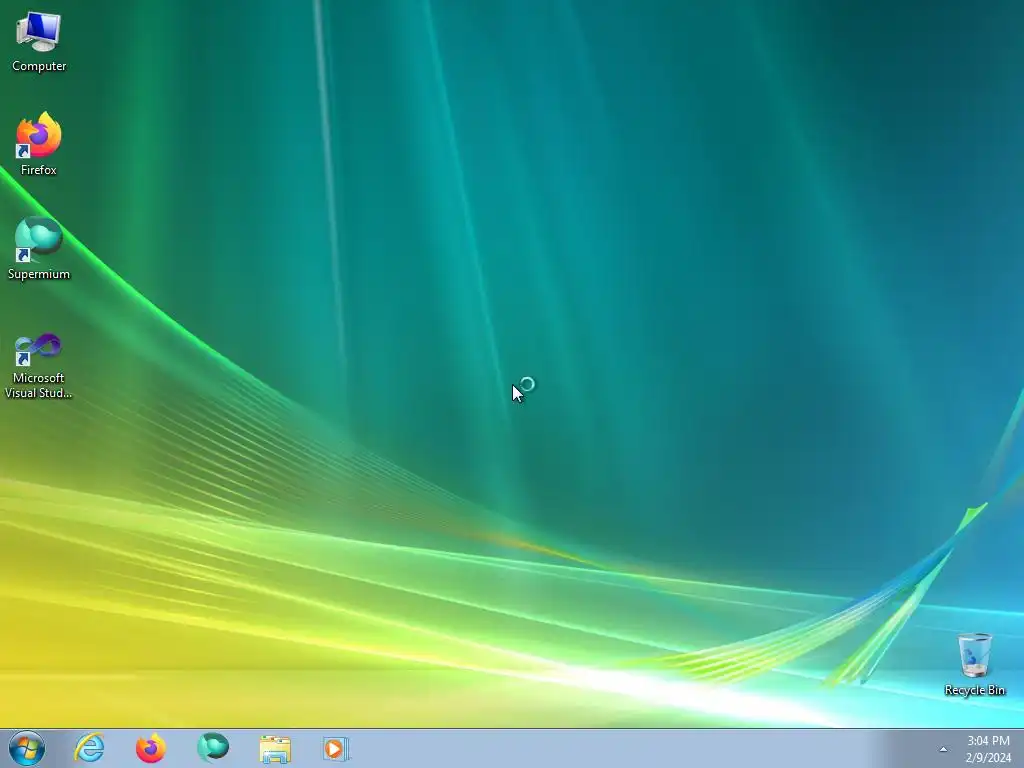Open Windows Media Player from the taskbar

[x=336, y=748]
